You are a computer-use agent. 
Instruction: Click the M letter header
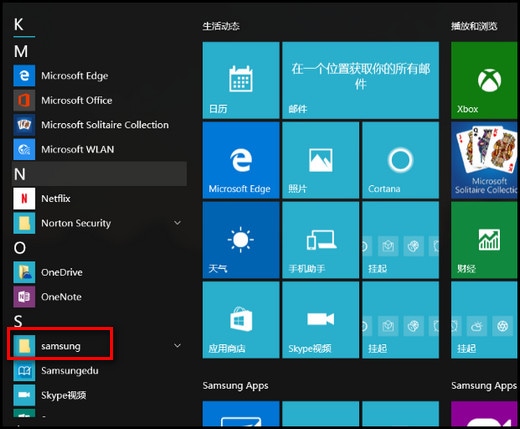point(21,51)
